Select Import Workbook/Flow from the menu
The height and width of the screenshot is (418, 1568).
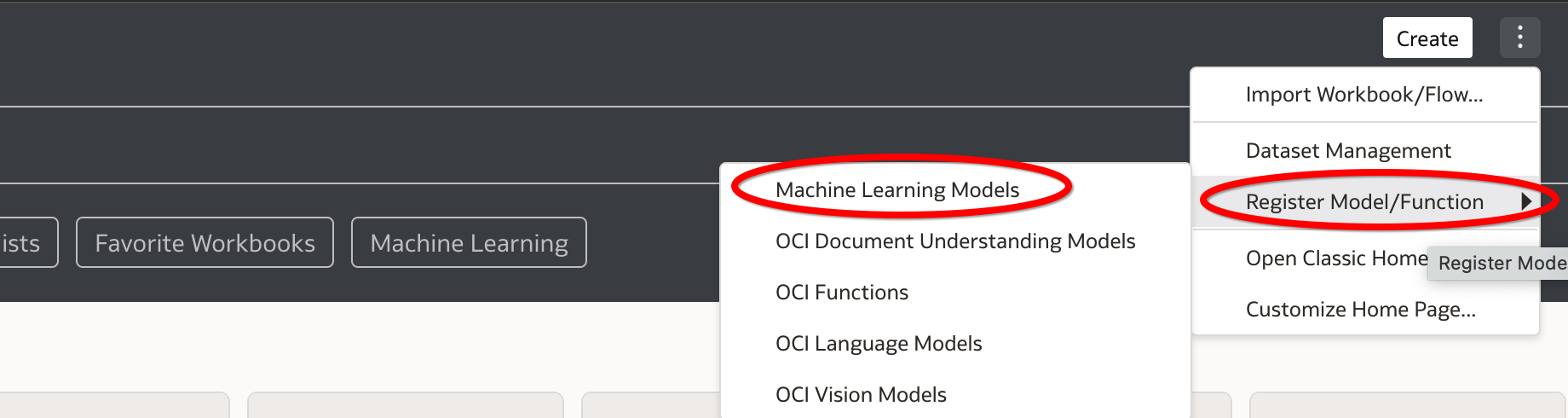pos(1363,95)
